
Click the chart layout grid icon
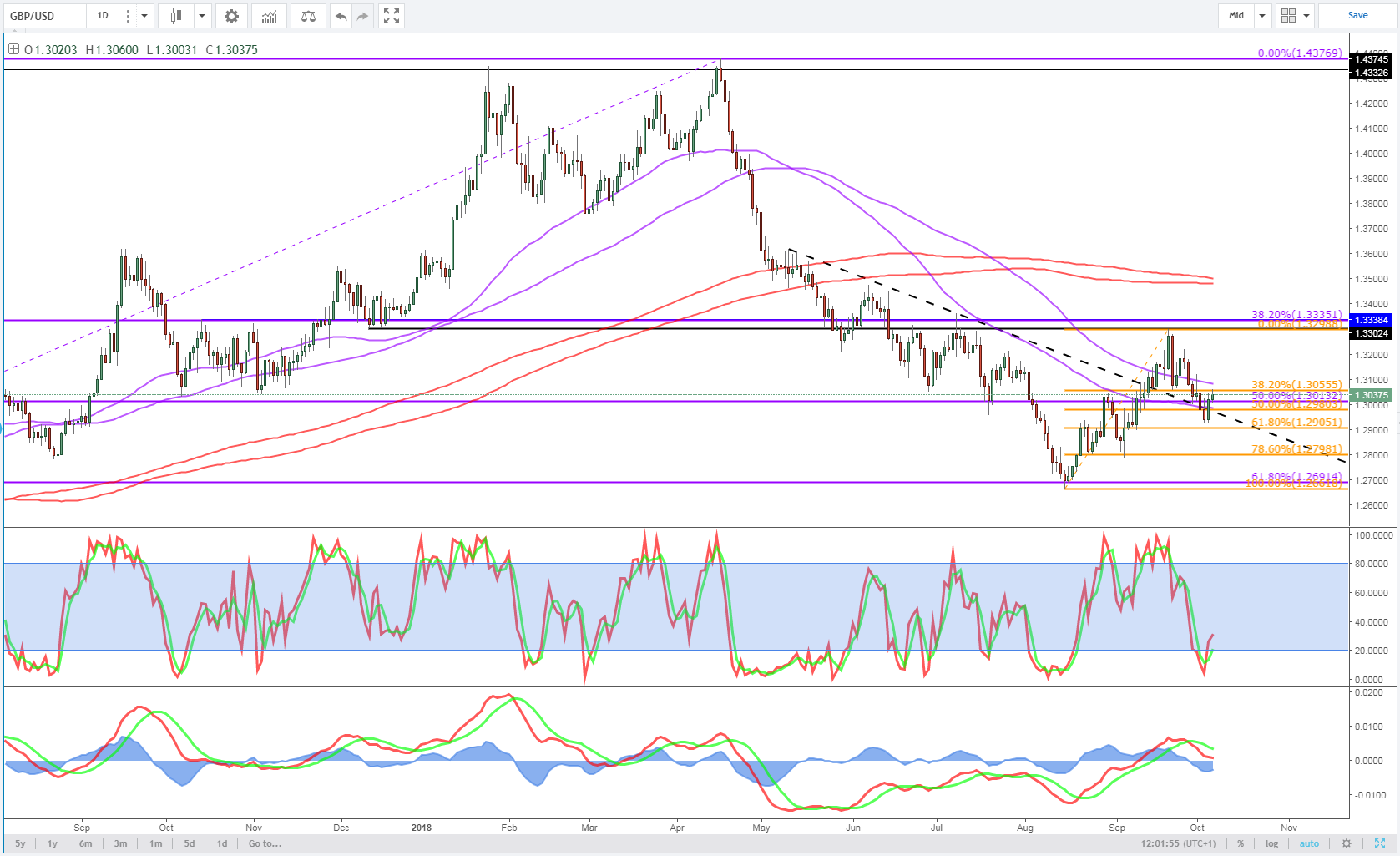coord(1288,15)
